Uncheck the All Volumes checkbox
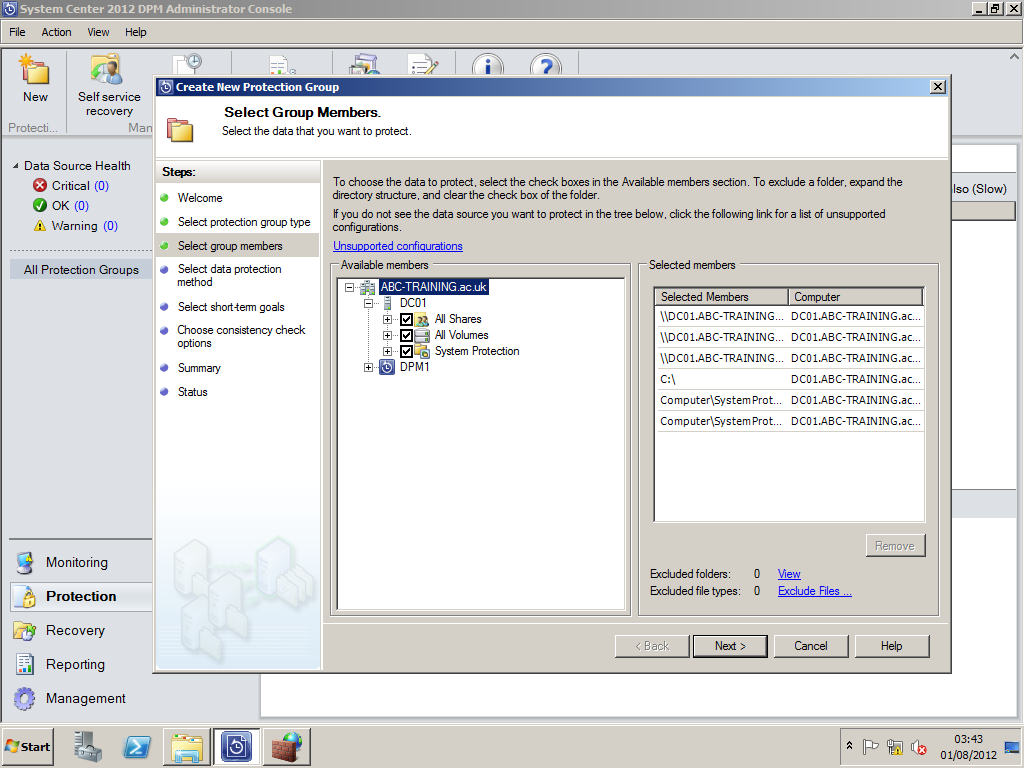This screenshot has height=768, width=1024. (406, 336)
